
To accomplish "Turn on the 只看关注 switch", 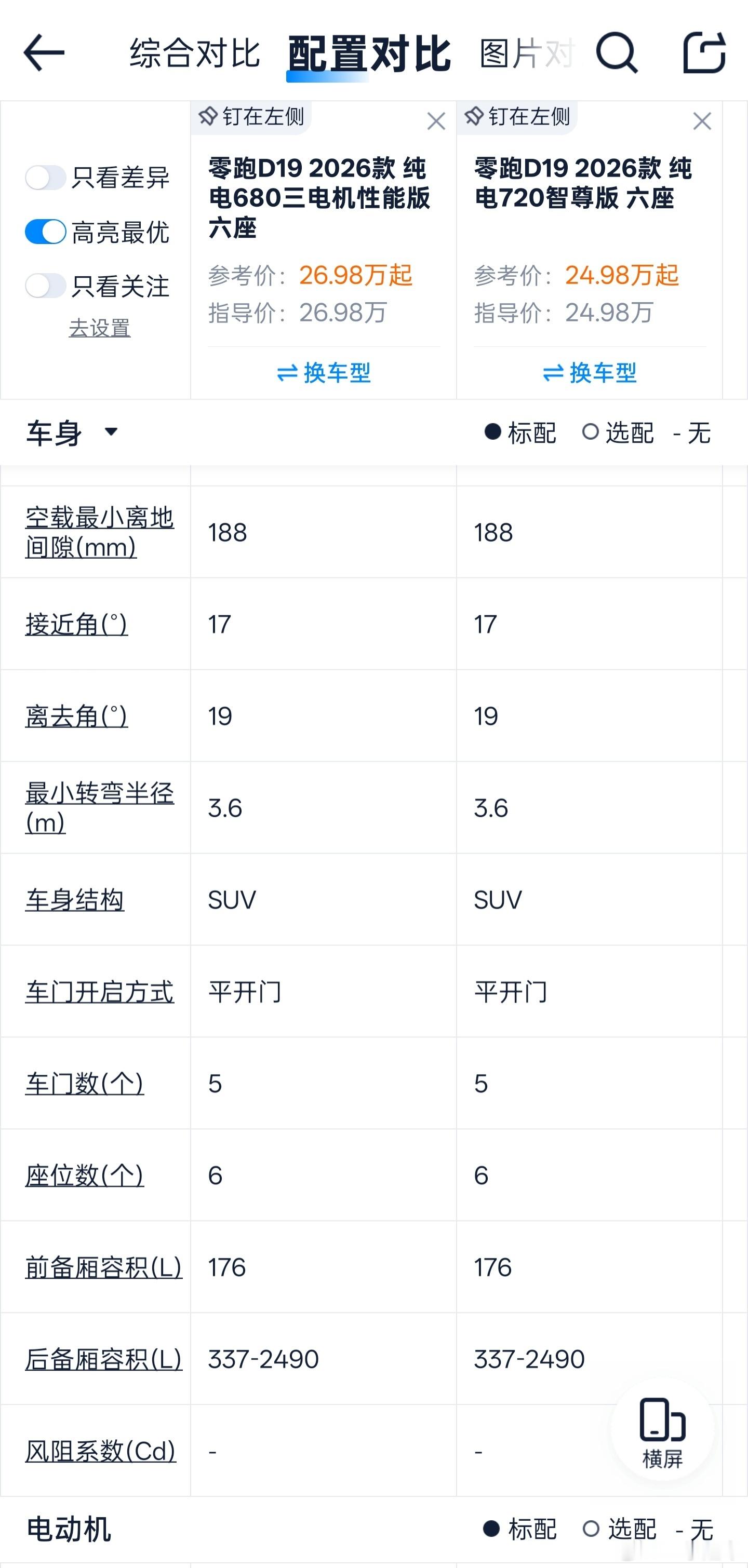I will pos(46,287).
